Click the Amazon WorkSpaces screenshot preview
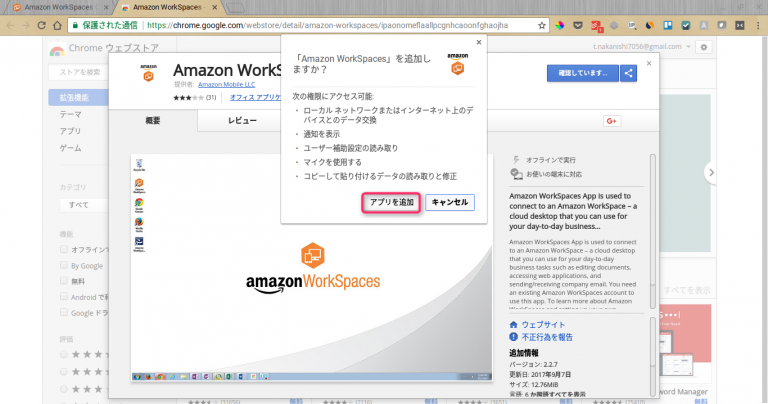This screenshot has height=404, width=768. coord(312,267)
